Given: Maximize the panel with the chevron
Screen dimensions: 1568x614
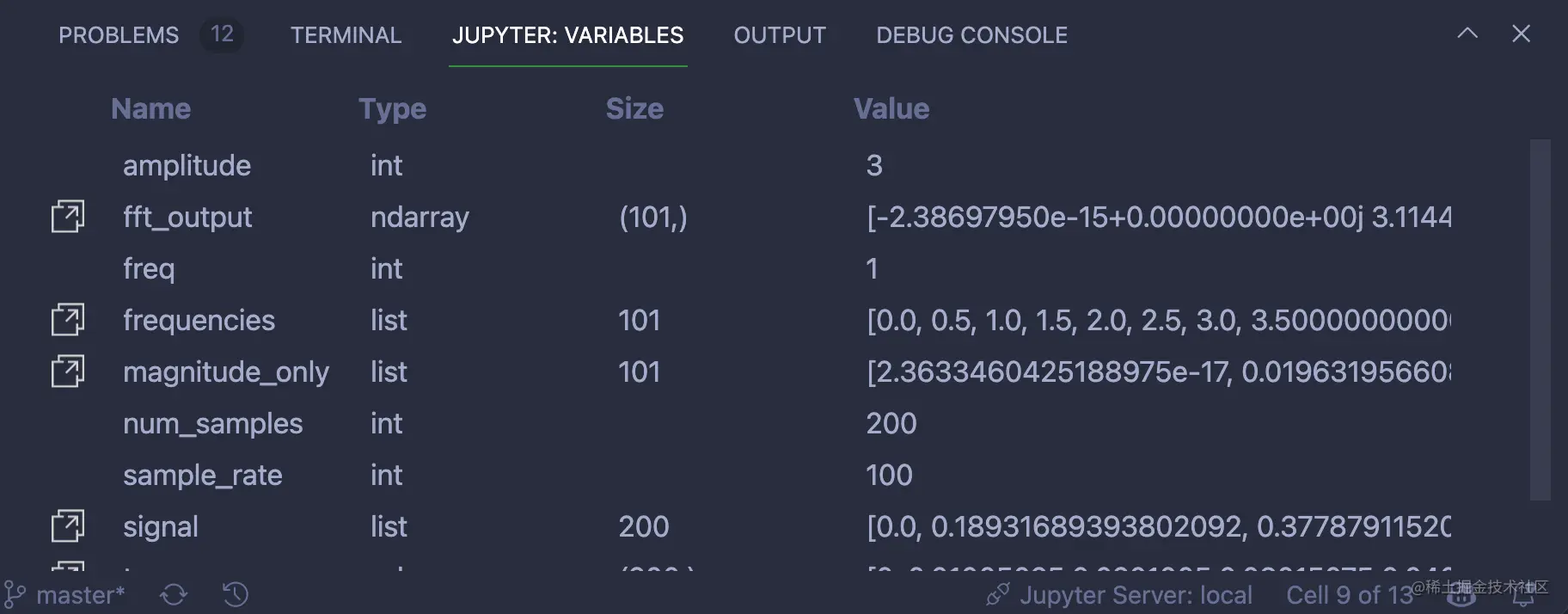Looking at the screenshot, I should pyautogui.click(x=1467, y=34).
